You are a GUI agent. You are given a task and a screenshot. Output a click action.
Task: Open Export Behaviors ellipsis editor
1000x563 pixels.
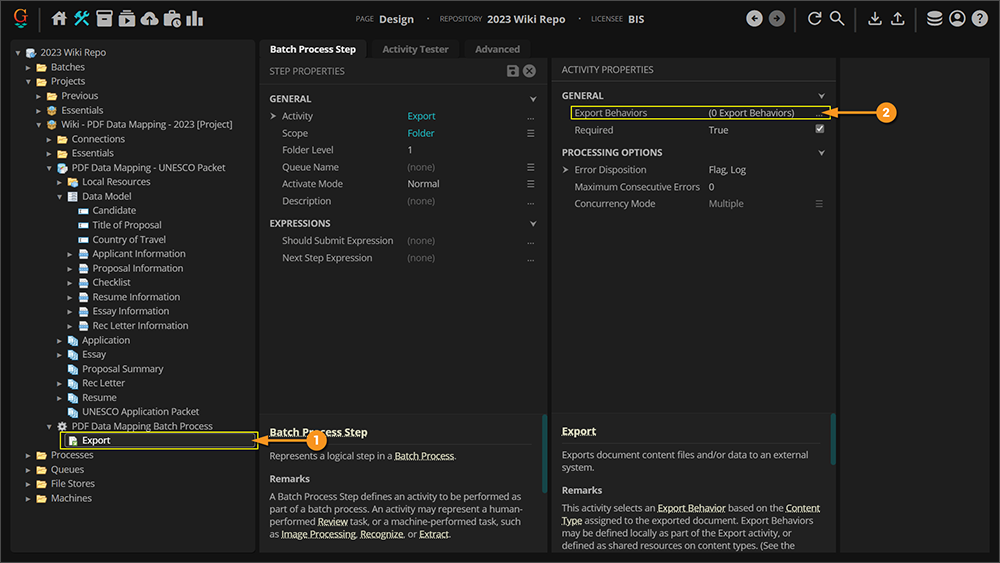tap(820, 114)
